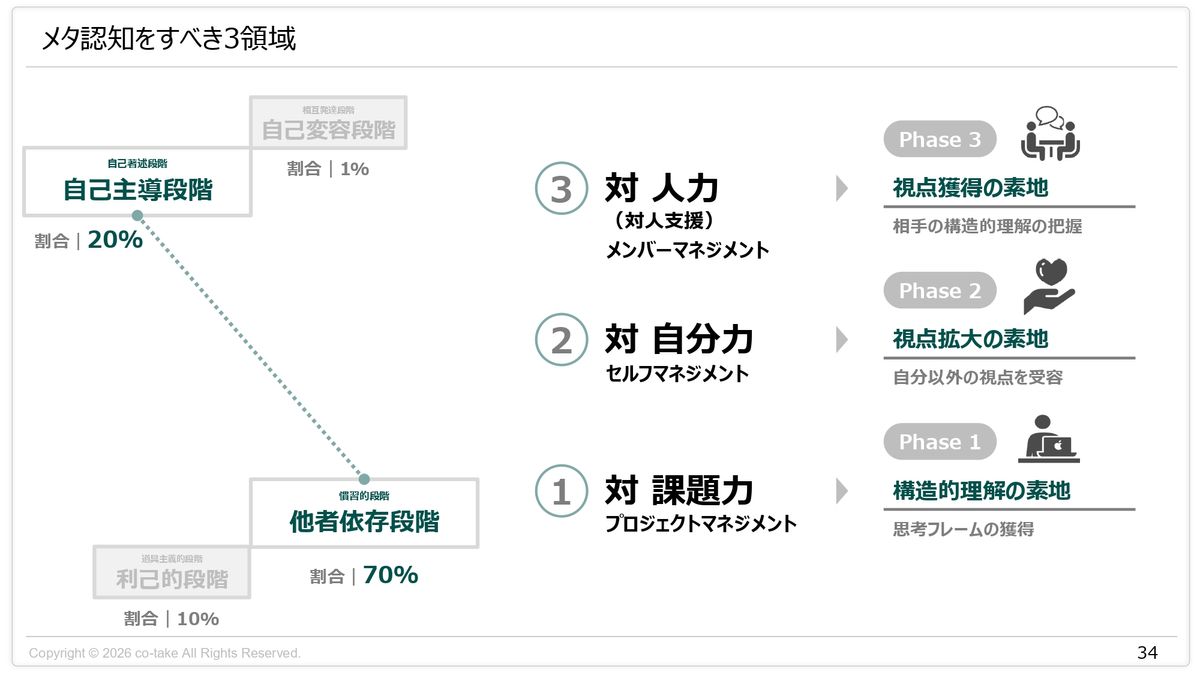This screenshot has width=1200, height=675.
Task: Click the faded 利己的段階 box
Action: [171, 572]
